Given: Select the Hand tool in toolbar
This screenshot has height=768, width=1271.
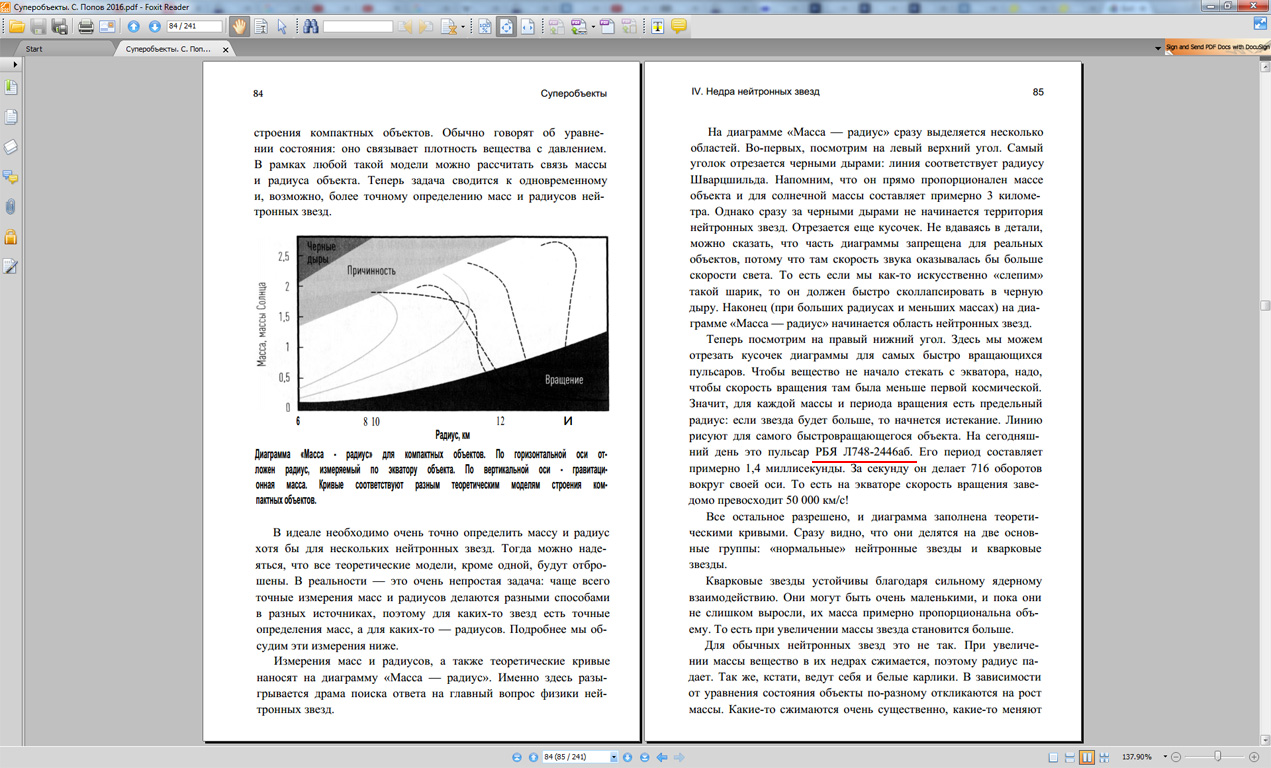Looking at the screenshot, I should (238, 27).
